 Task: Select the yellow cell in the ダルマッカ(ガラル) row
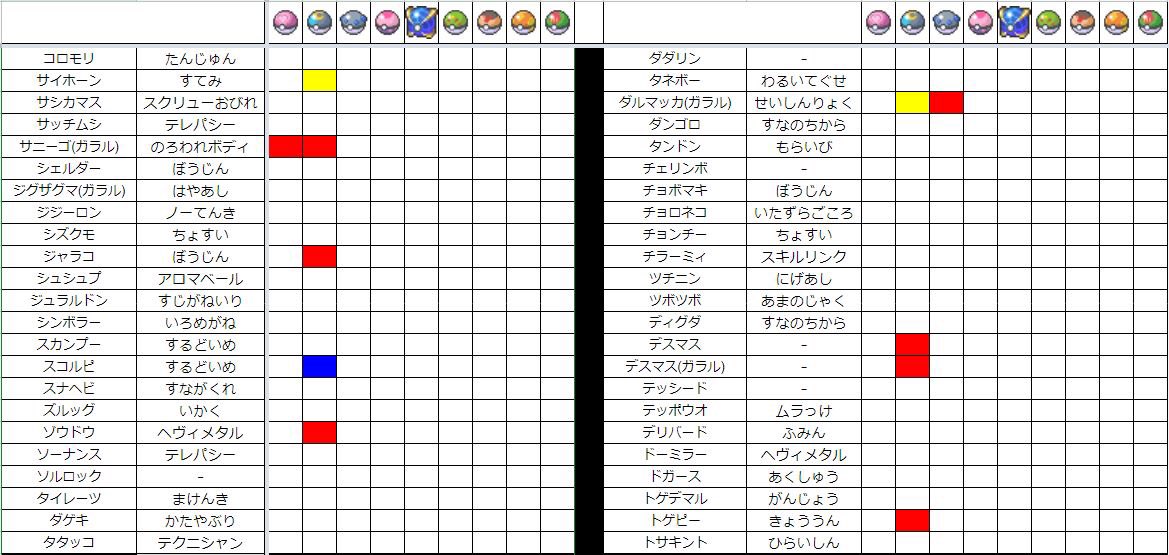pyautogui.click(x=913, y=102)
